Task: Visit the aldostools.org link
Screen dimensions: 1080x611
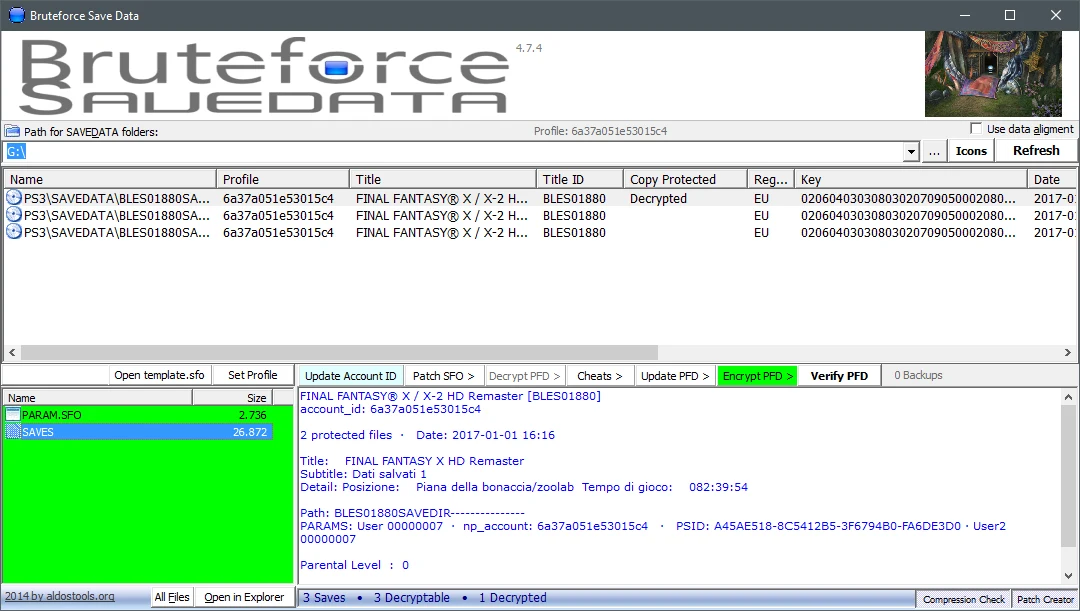Action: click(59, 596)
